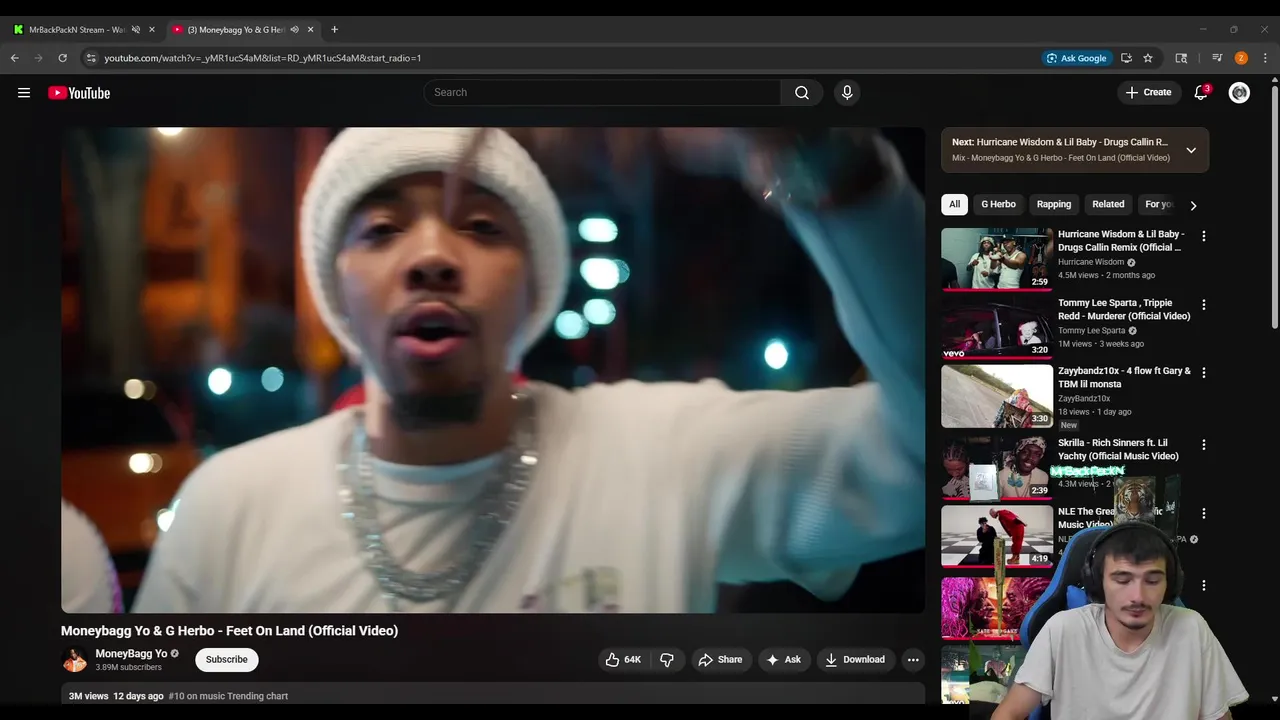Open MoneyBagg Yo channel avatar
The height and width of the screenshot is (720, 1280).
[x=74, y=660]
